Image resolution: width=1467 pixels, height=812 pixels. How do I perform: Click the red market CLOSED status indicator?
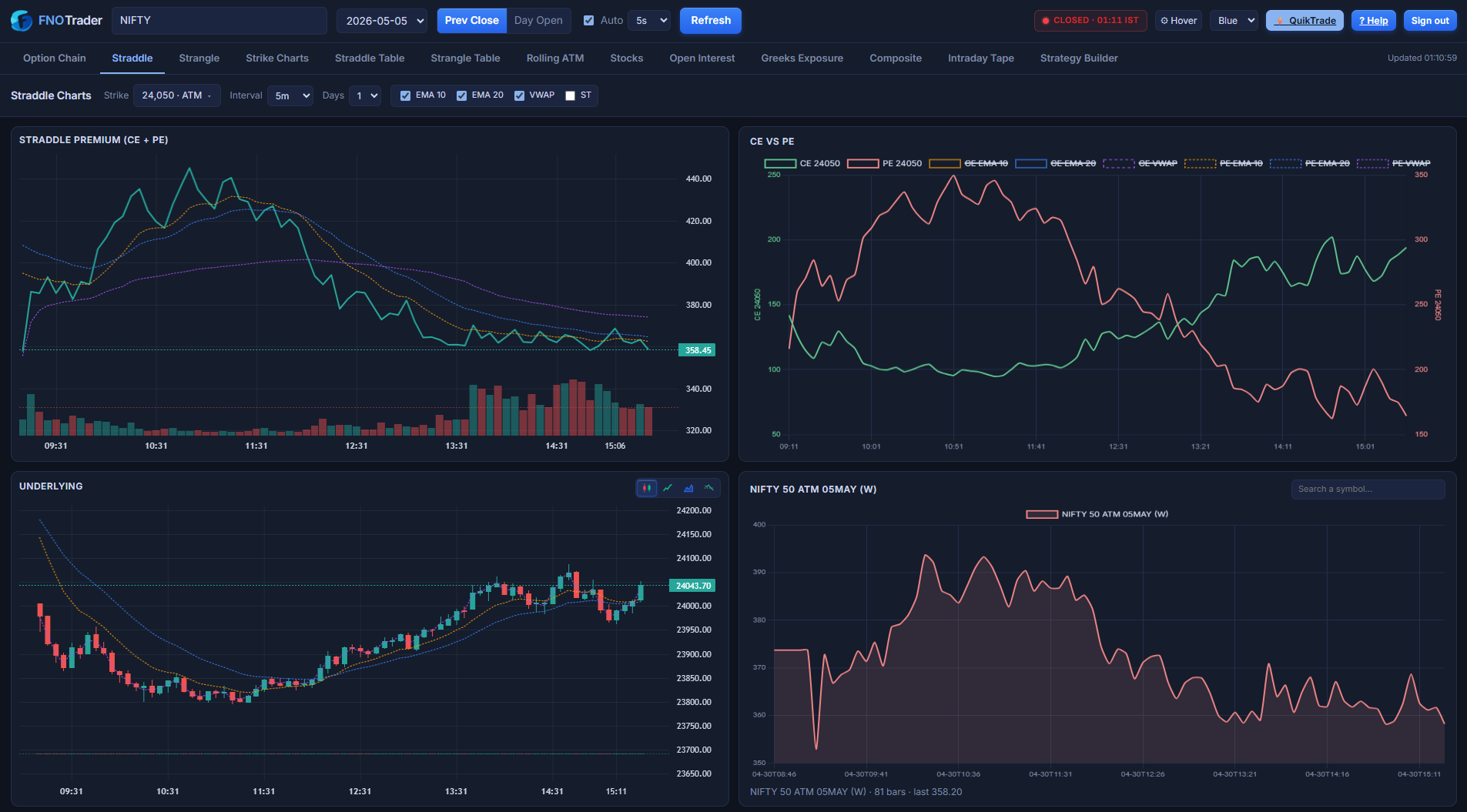(1090, 21)
